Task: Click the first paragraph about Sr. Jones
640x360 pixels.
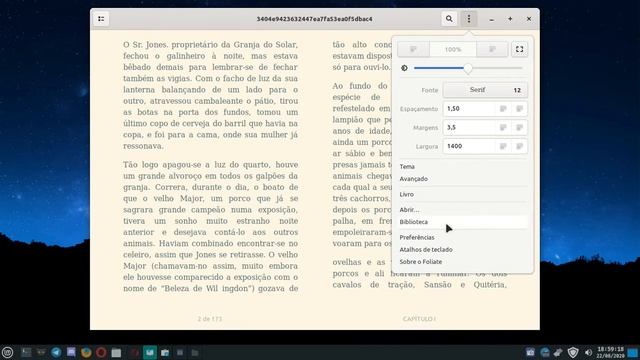Action: point(211,95)
